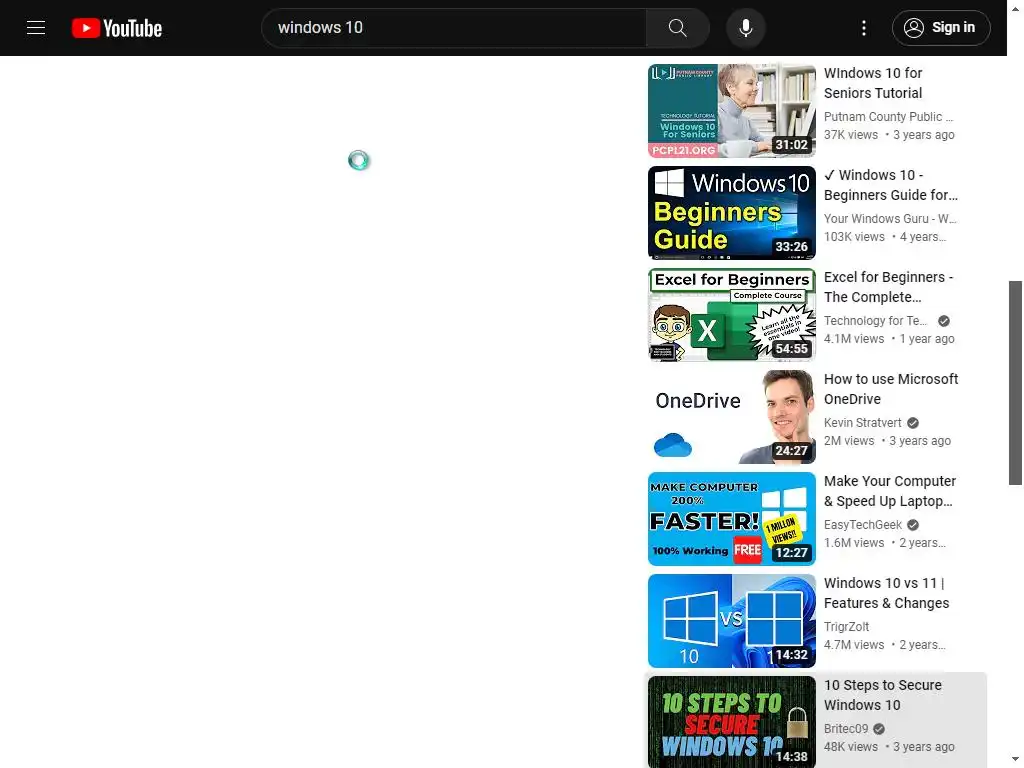Click the 24:27 duration badge
1024x768 pixels.
coord(791,450)
